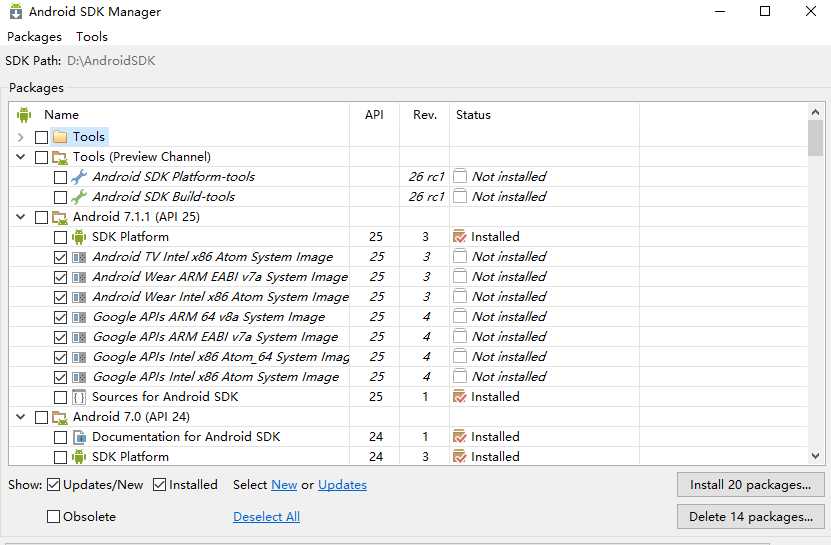831x545 pixels.
Task: Maximize the Android SDK Manager window
Action: [x=765, y=11]
